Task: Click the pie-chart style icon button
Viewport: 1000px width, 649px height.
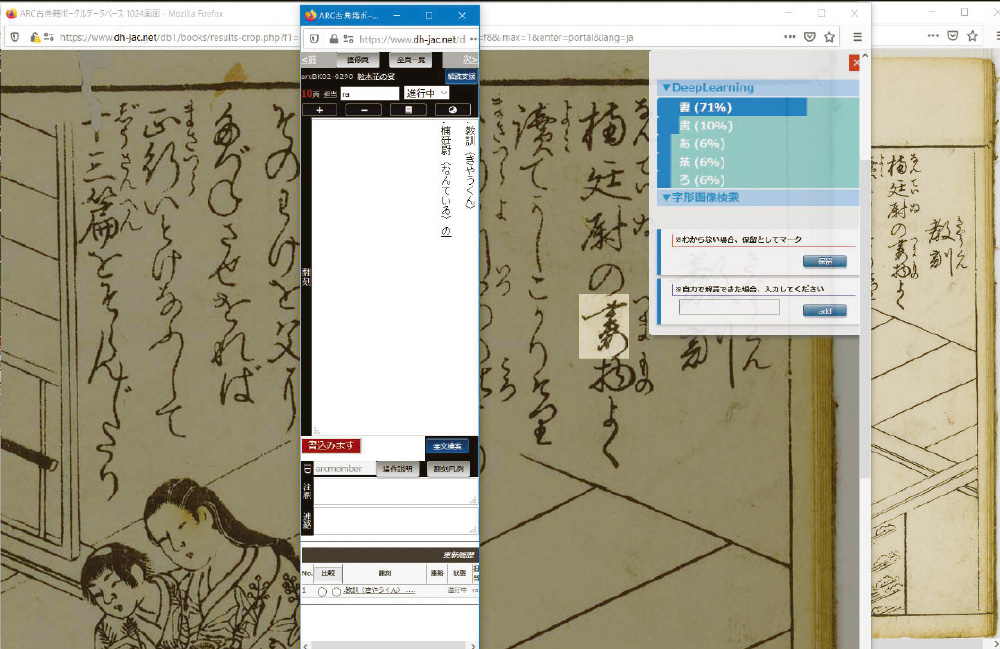Action: (453, 110)
